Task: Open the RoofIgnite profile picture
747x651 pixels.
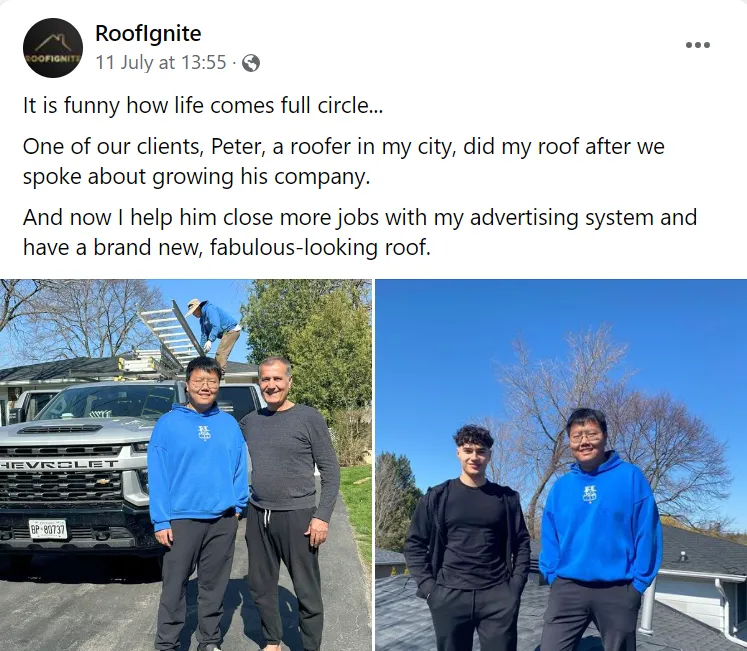Action: [x=53, y=48]
